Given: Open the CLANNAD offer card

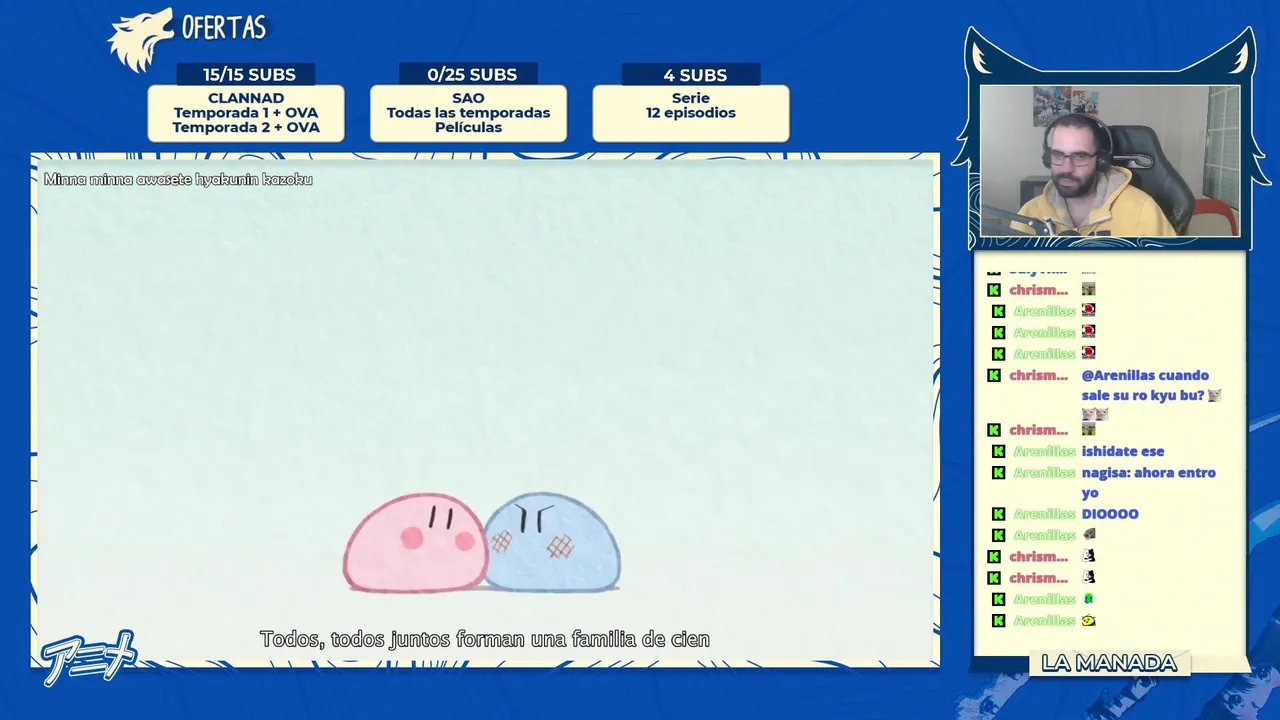Looking at the screenshot, I should pos(246,113).
